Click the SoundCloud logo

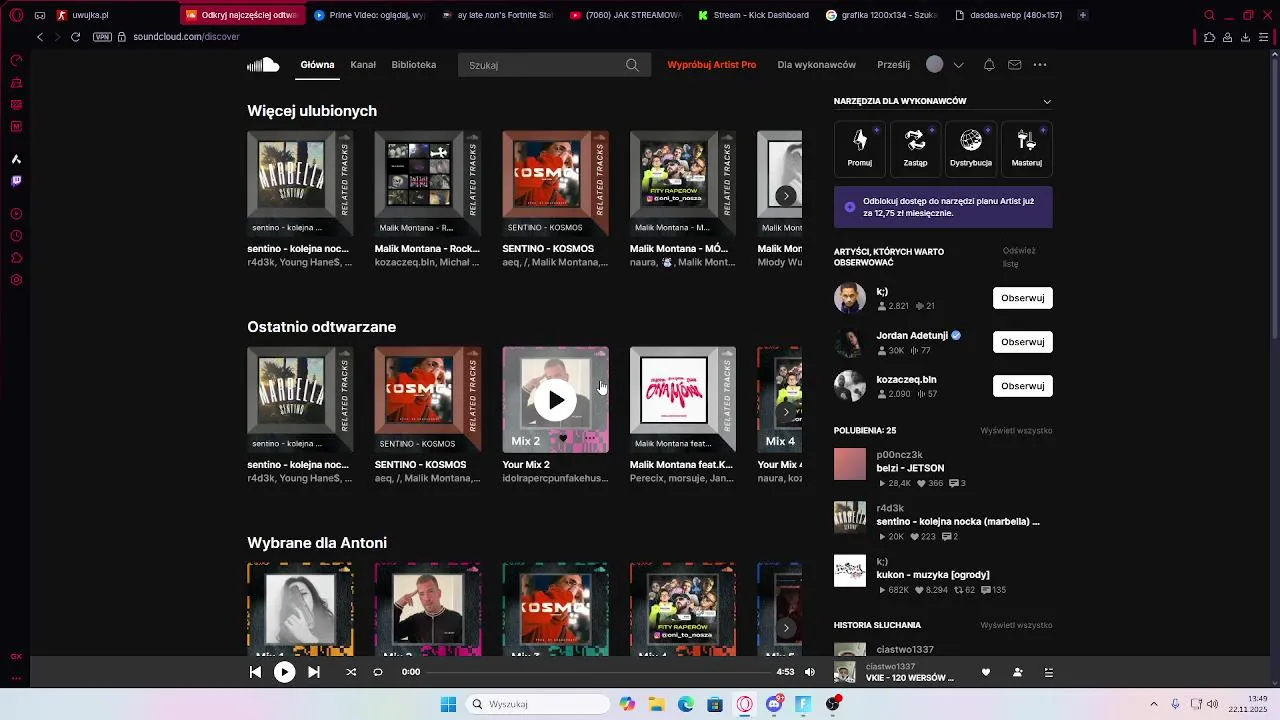[263, 65]
